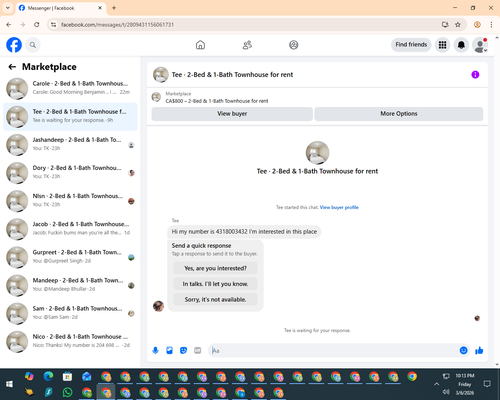
Task: Click Tee's message about phone number
Action: click(x=244, y=232)
